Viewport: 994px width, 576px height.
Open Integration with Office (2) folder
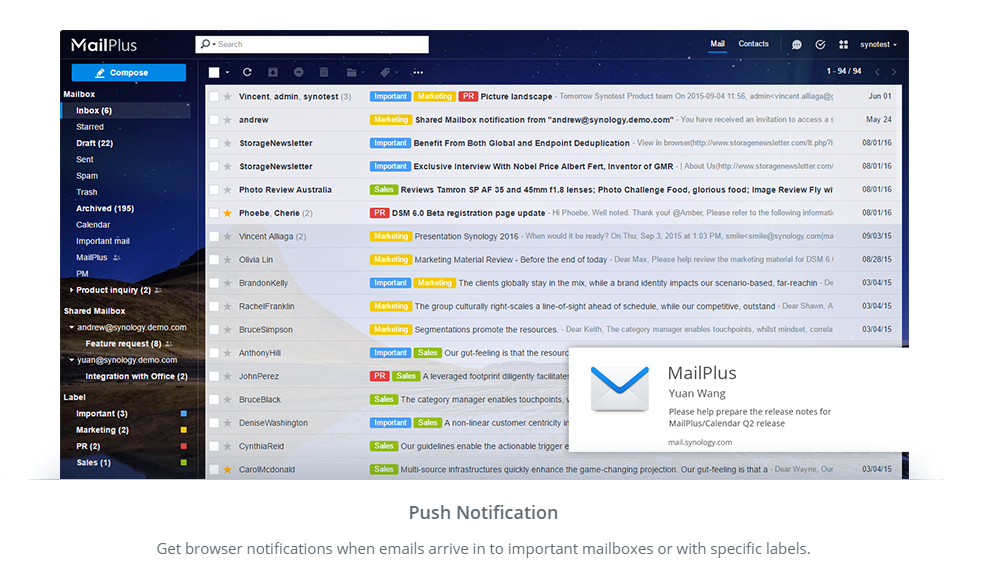pyautogui.click(x=136, y=376)
